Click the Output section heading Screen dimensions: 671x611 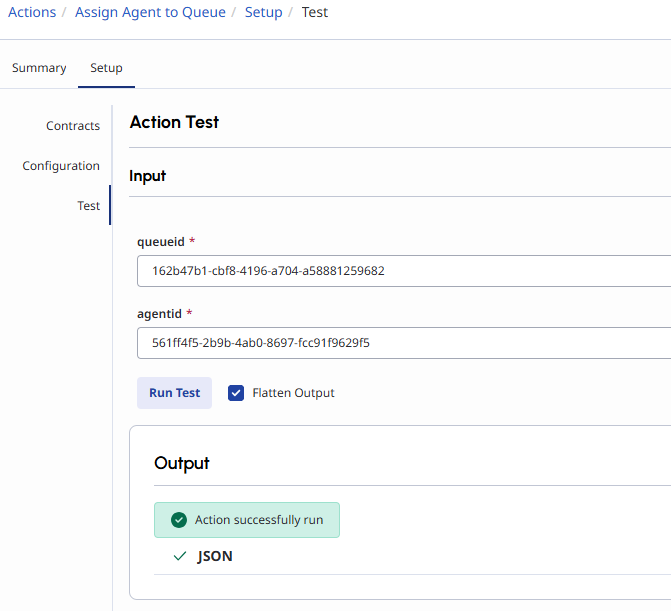point(182,463)
